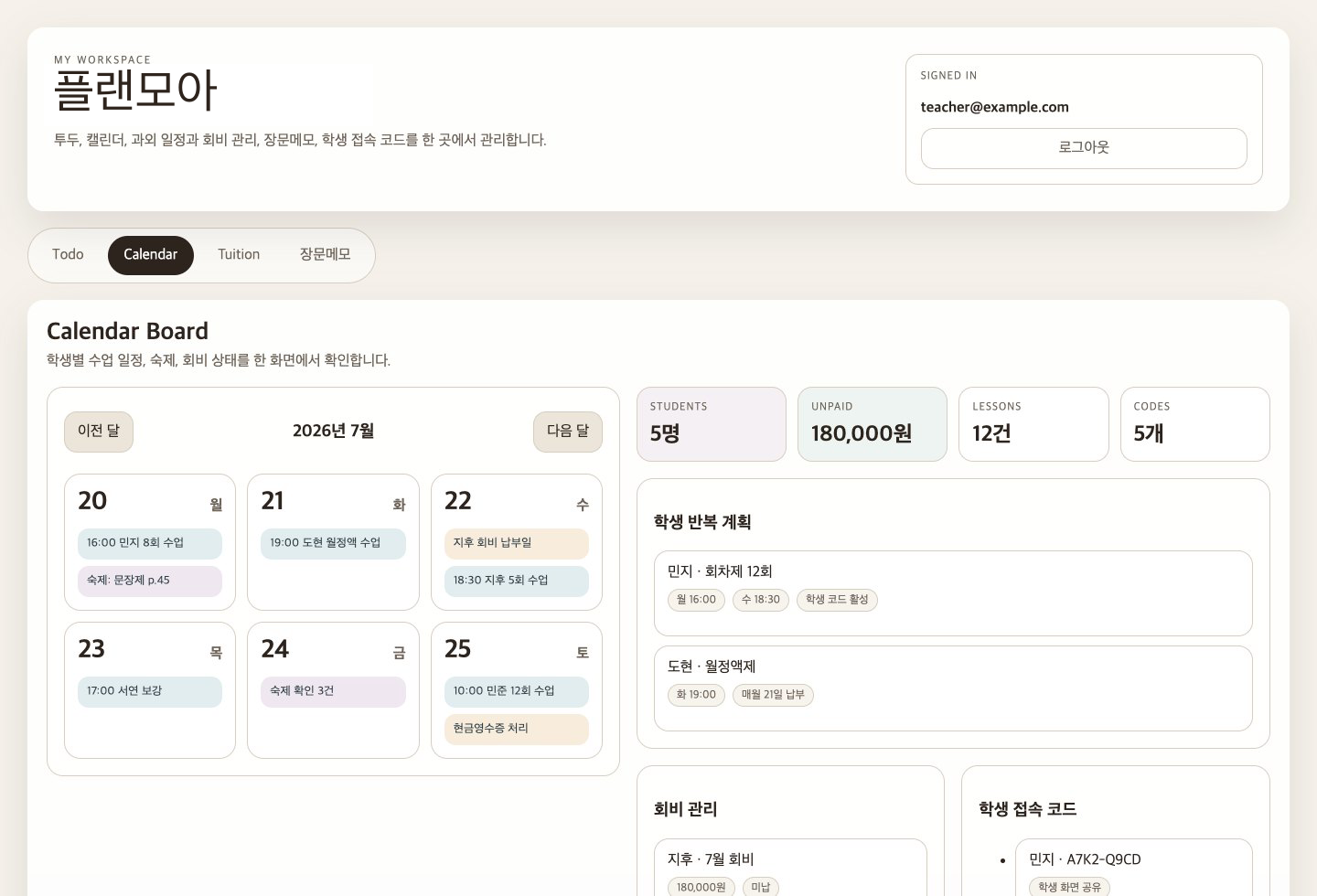Click the 학생 접속 코드 section heading
This screenshot has height=896, width=1317.
(1028, 809)
